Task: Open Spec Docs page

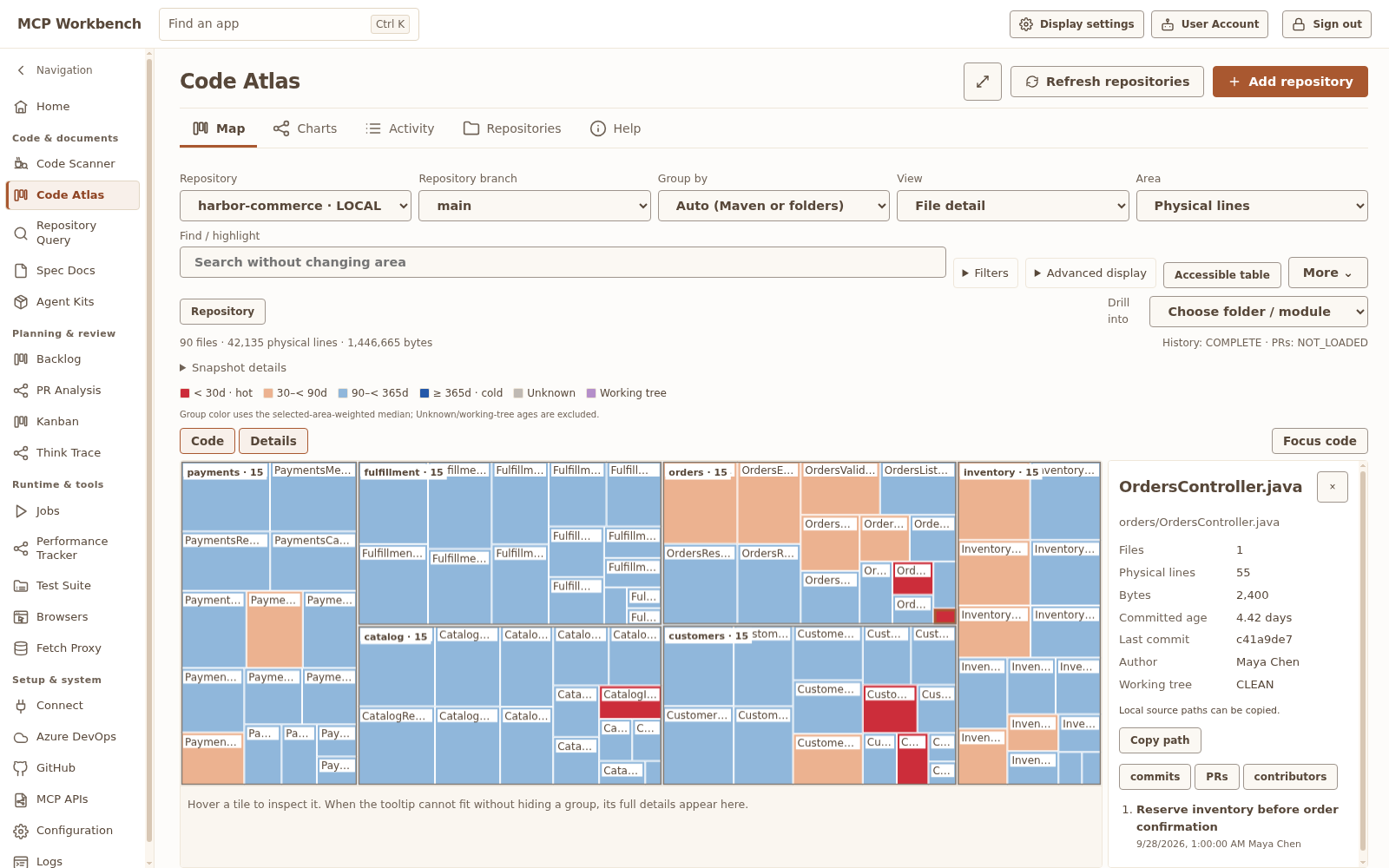Action: coord(73,271)
